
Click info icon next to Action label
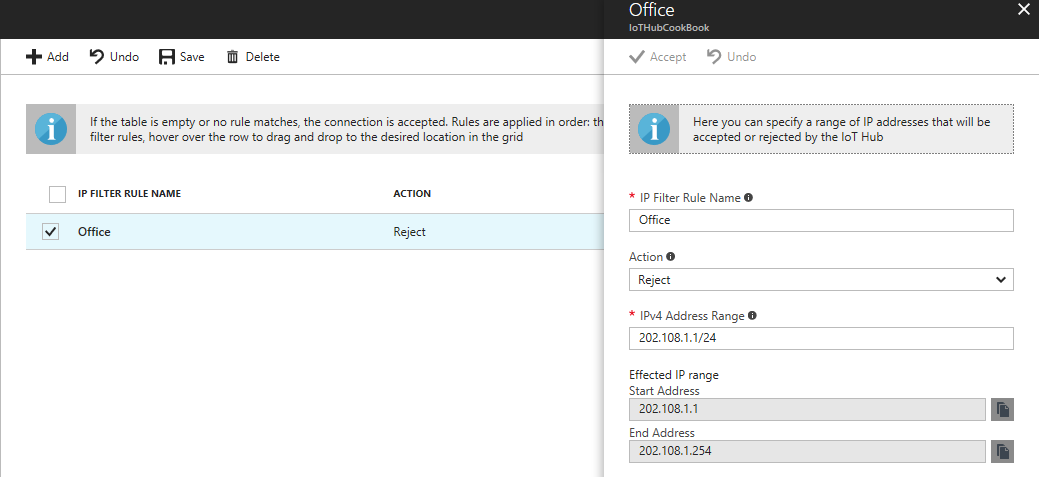pyautogui.click(x=671, y=257)
